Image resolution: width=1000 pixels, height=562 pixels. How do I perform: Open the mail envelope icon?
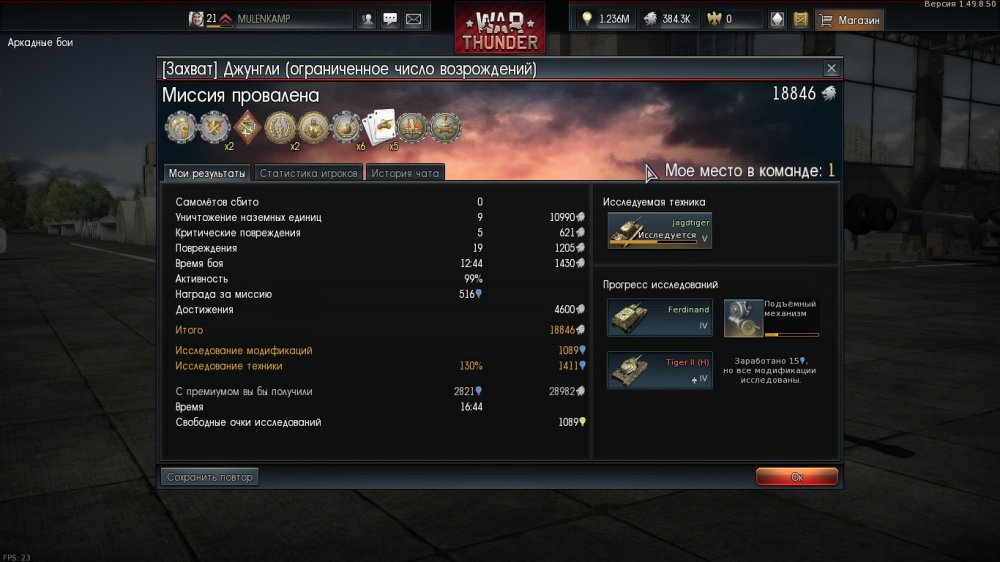[x=413, y=19]
